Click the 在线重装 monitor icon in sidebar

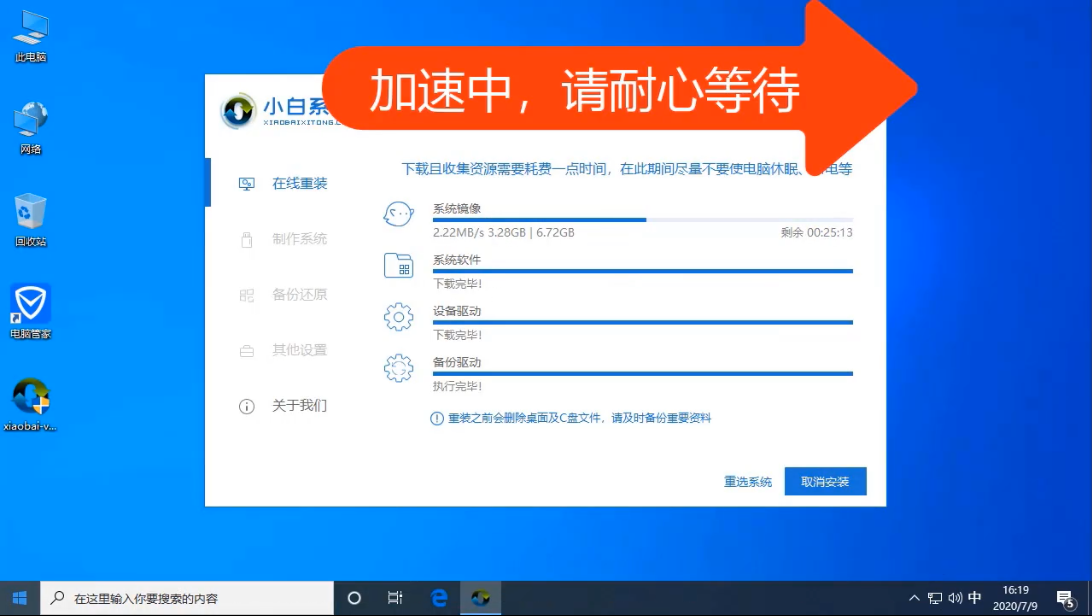pyautogui.click(x=243, y=184)
